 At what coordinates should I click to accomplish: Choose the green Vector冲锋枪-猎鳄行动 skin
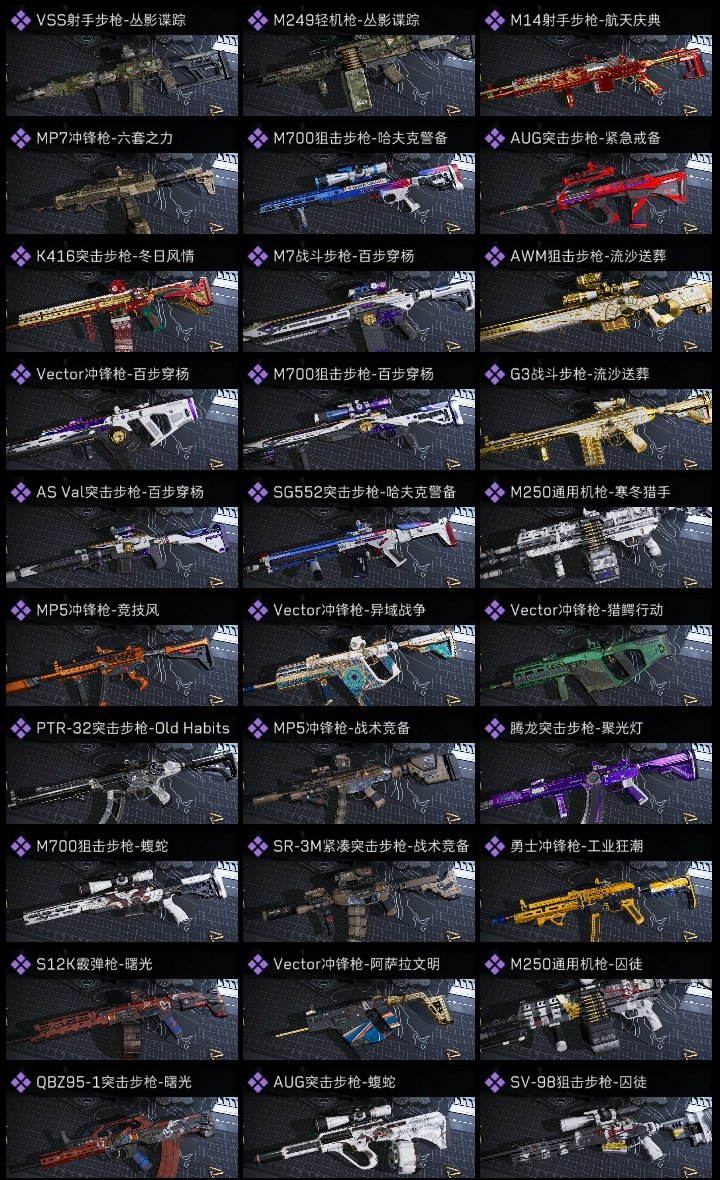point(596,665)
